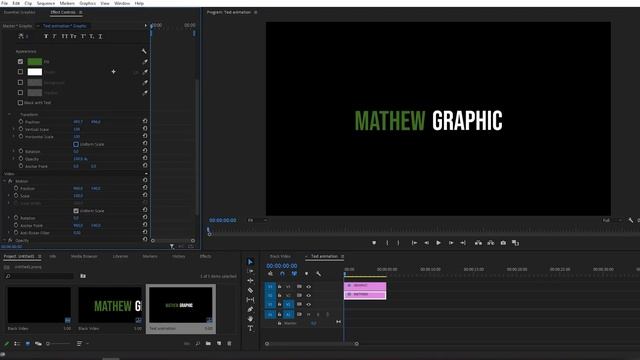Expand the Motion Rotation property
The width and height of the screenshot is (640, 360).
[9, 218]
